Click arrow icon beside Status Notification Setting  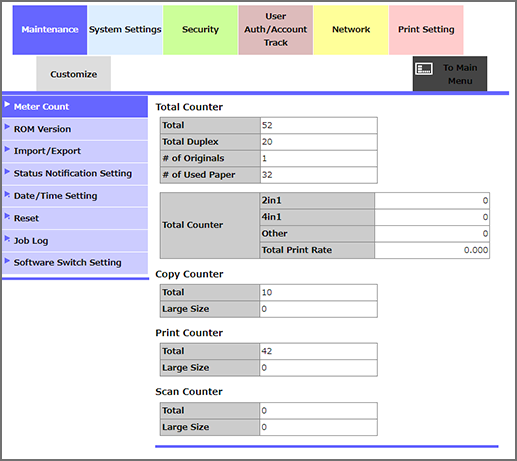point(7,171)
